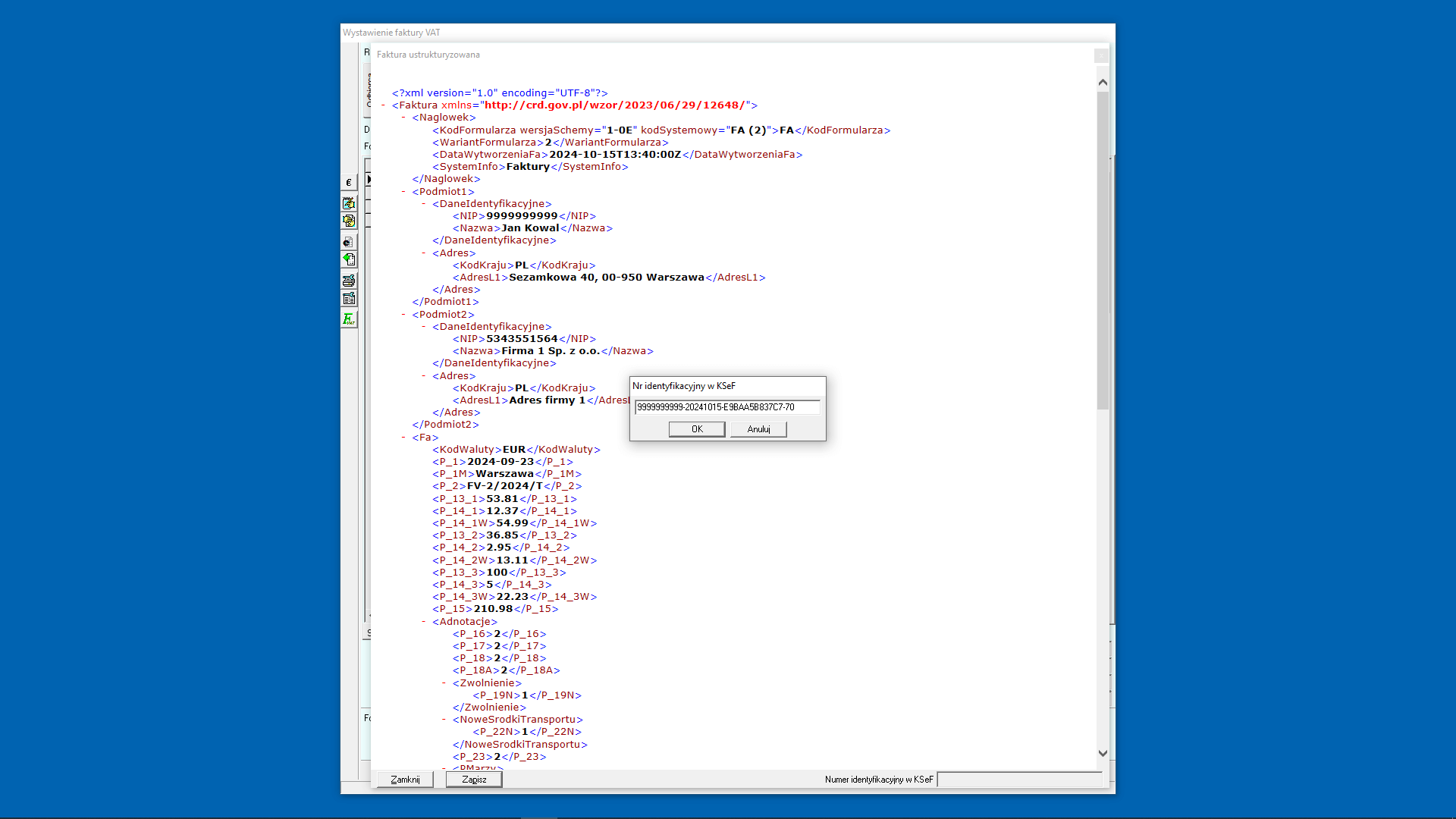Collapse the Naglowek XML node

(402, 118)
